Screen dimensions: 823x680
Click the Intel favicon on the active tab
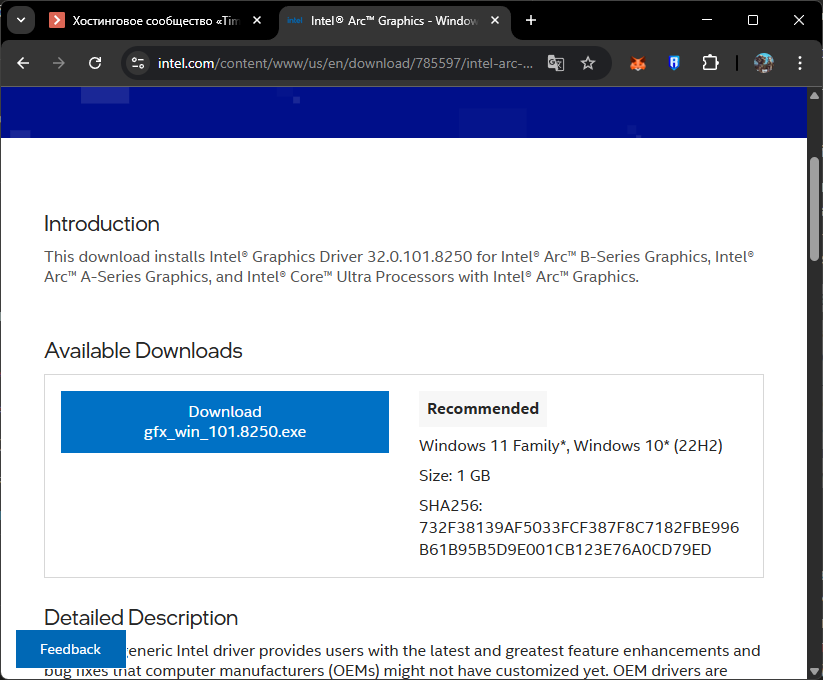[x=293, y=20]
